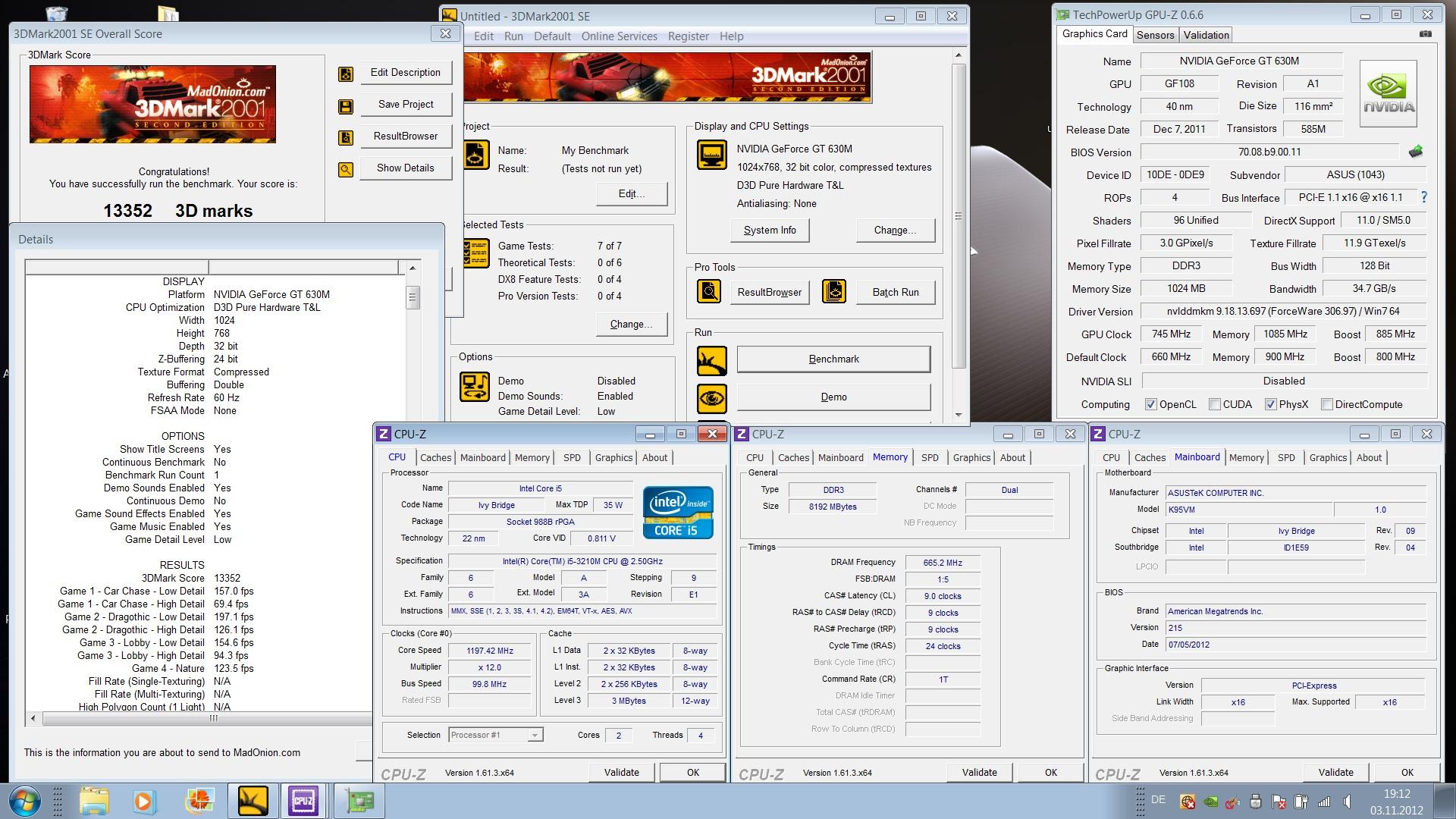Click the clock showing 19:12 in the taskbar
Image resolution: width=1456 pixels, height=819 pixels.
[1396, 794]
